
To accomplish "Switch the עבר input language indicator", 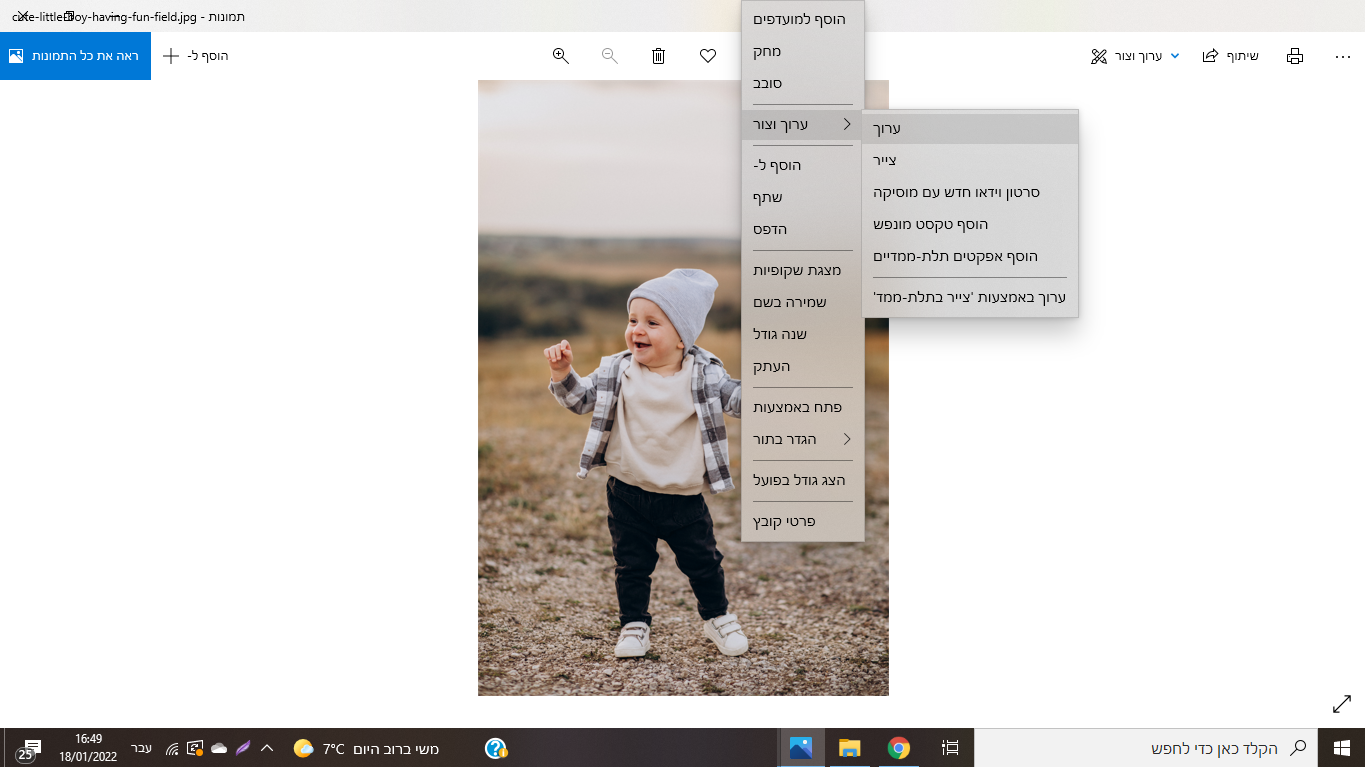I will [x=142, y=748].
